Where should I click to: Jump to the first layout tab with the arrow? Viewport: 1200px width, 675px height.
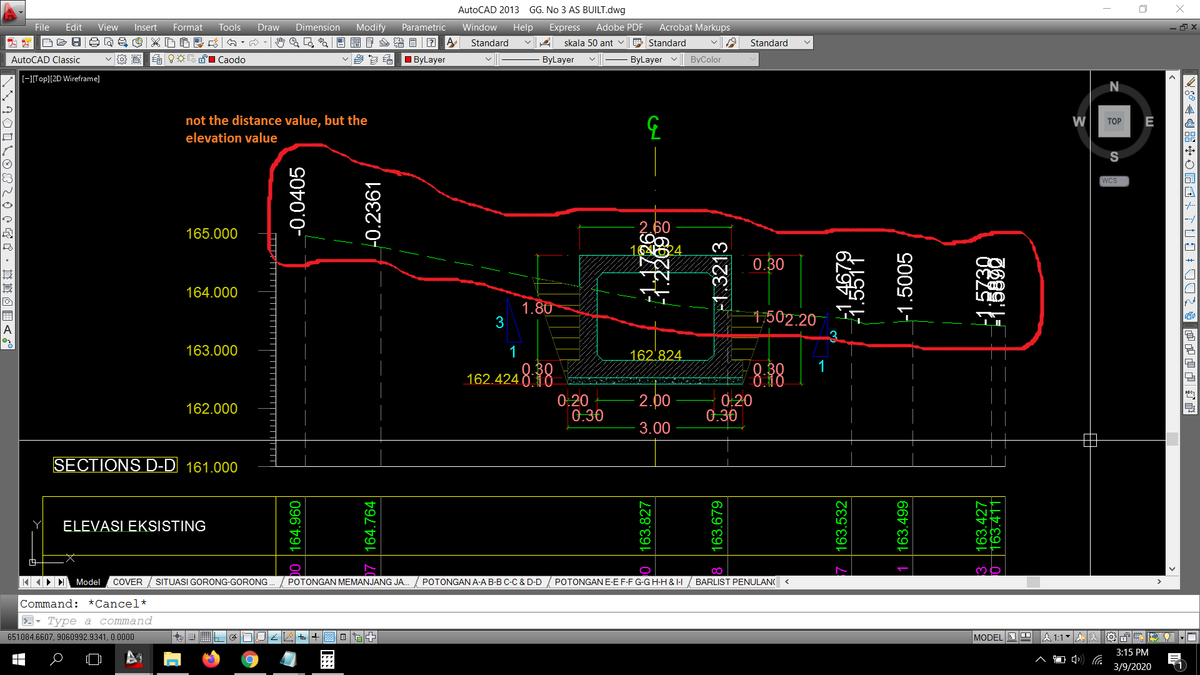(27, 582)
